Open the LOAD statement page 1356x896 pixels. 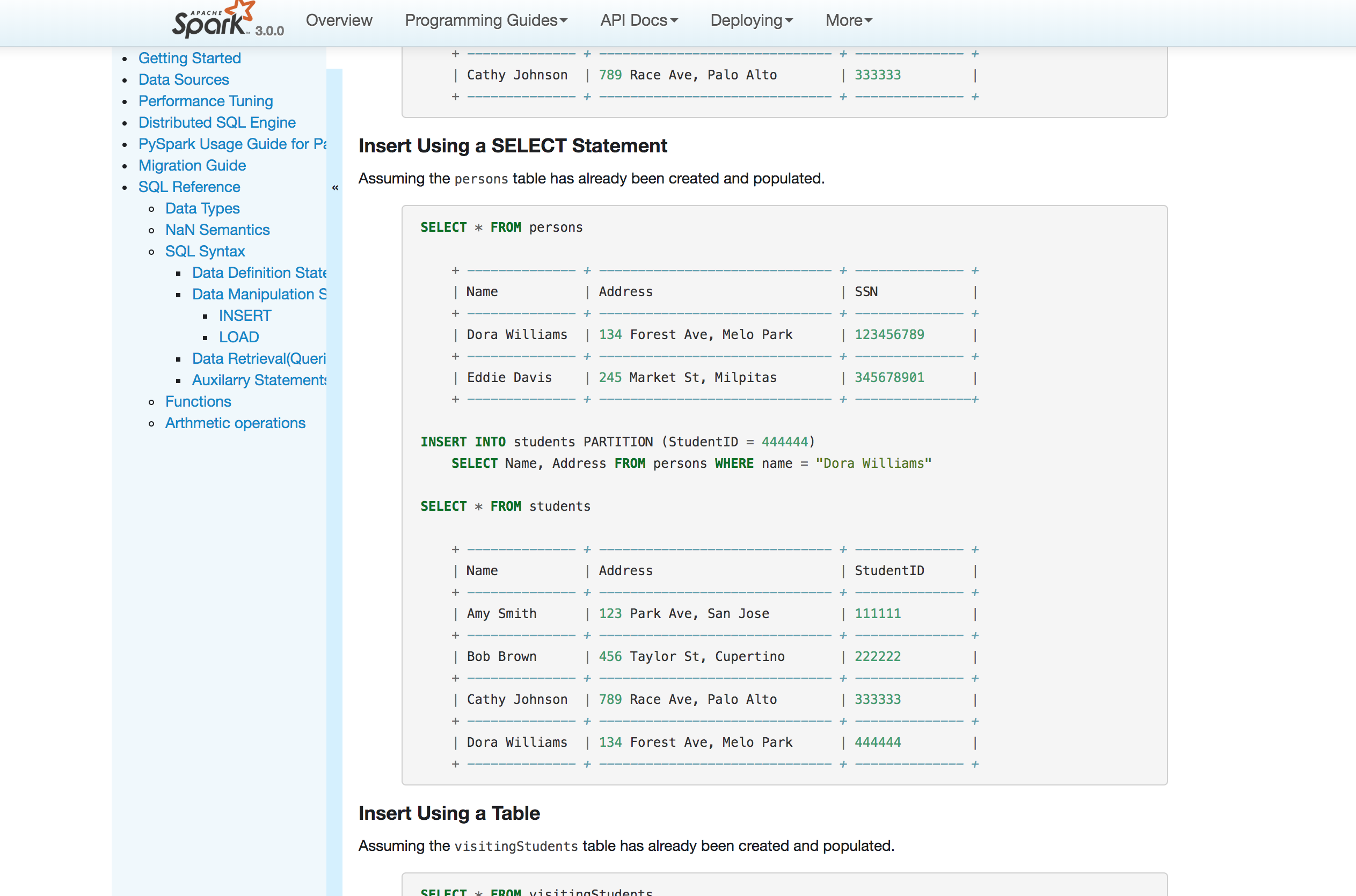click(x=239, y=337)
